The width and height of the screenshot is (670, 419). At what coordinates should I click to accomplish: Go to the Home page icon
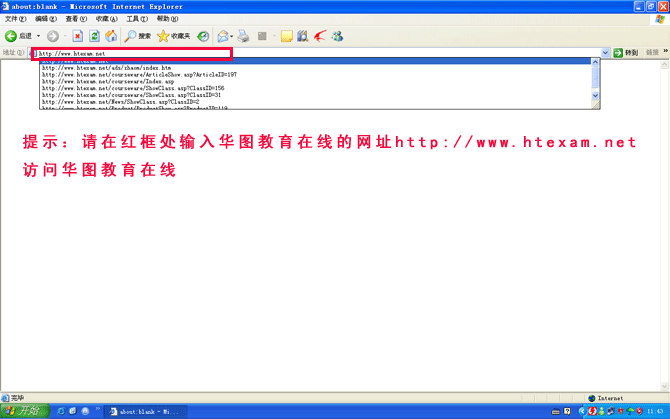[x=111, y=36]
